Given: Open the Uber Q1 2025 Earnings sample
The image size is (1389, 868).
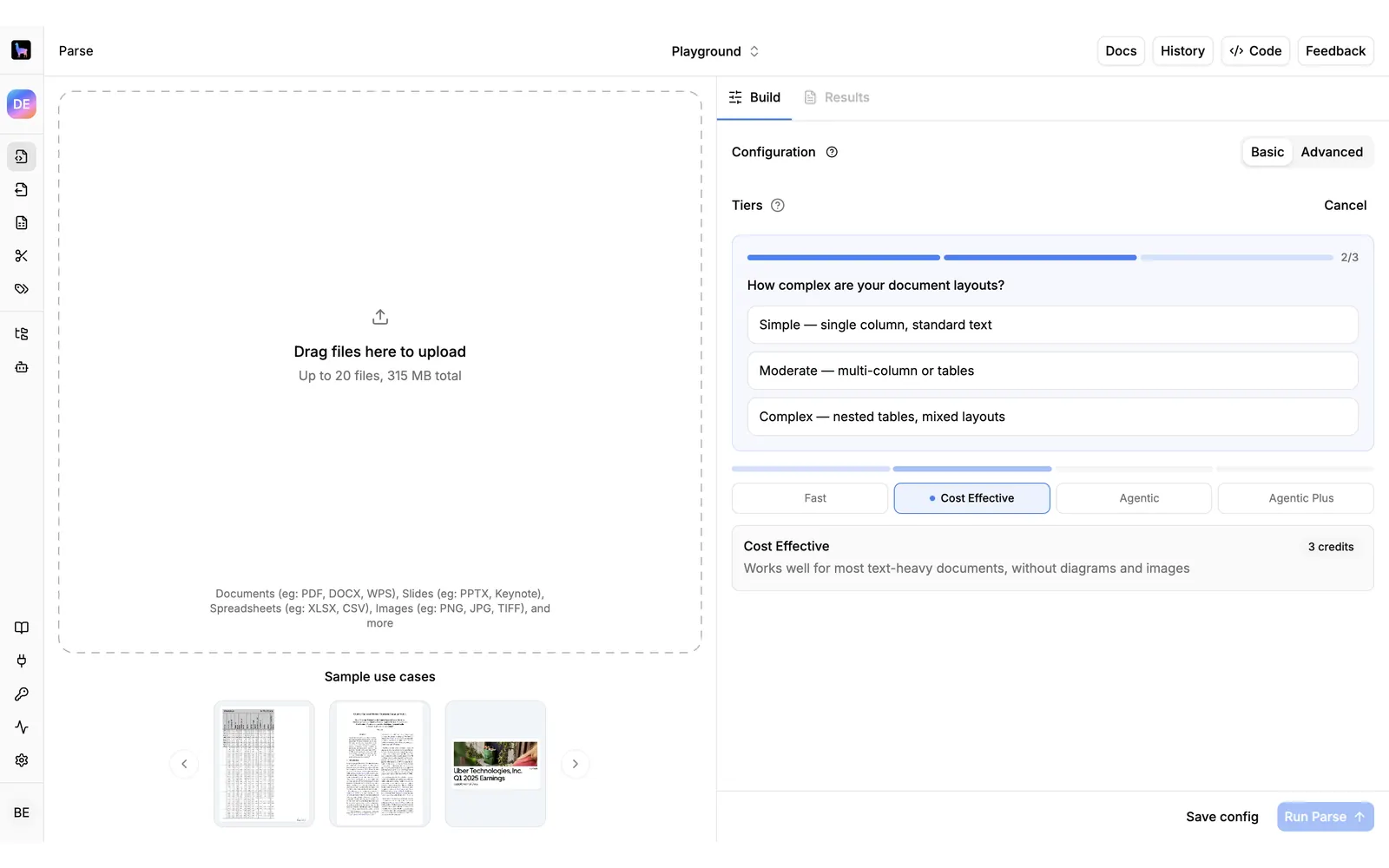Looking at the screenshot, I should tap(496, 764).
